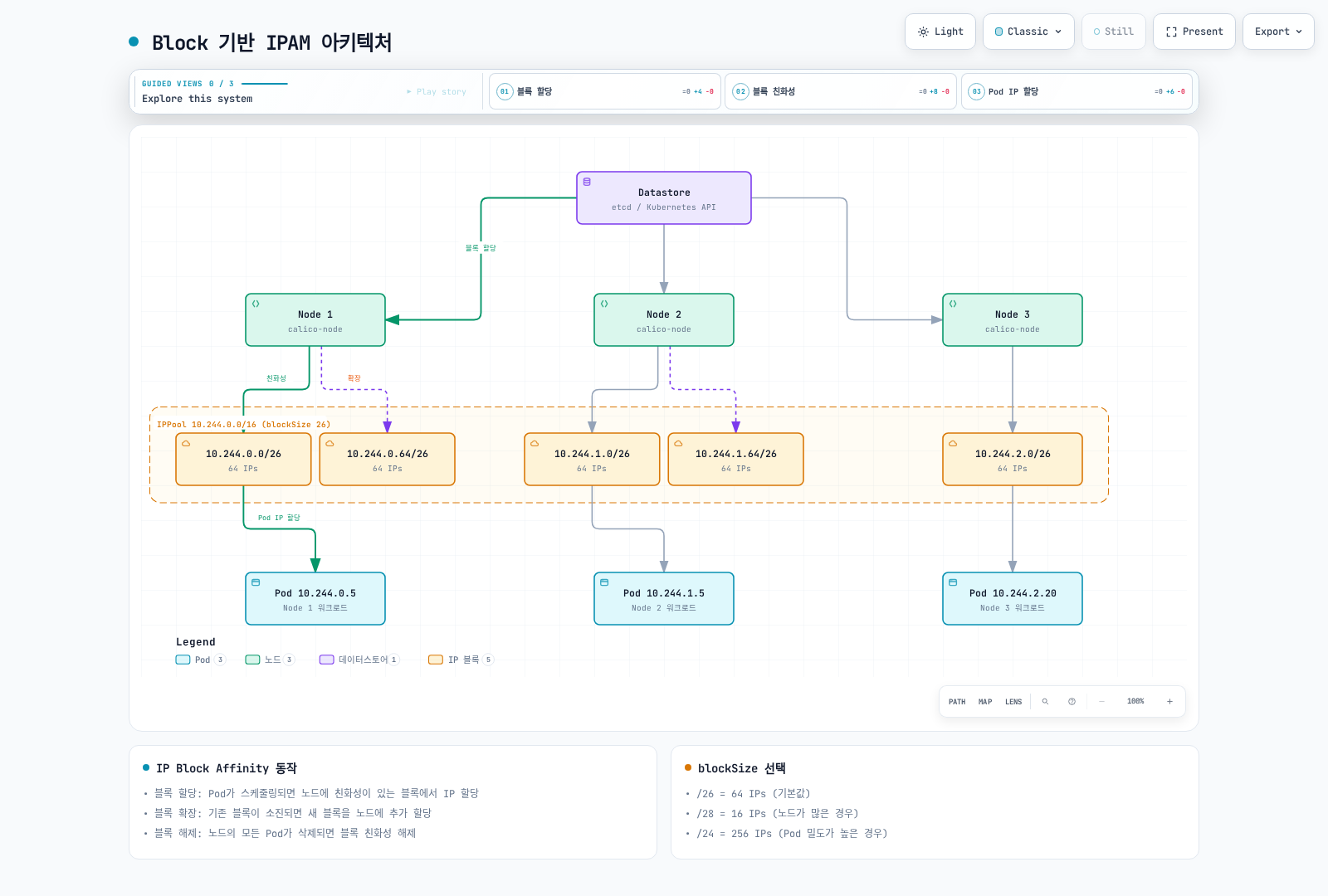Click the search magnifier icon

pyautogui.click(x=1045, y=702)
